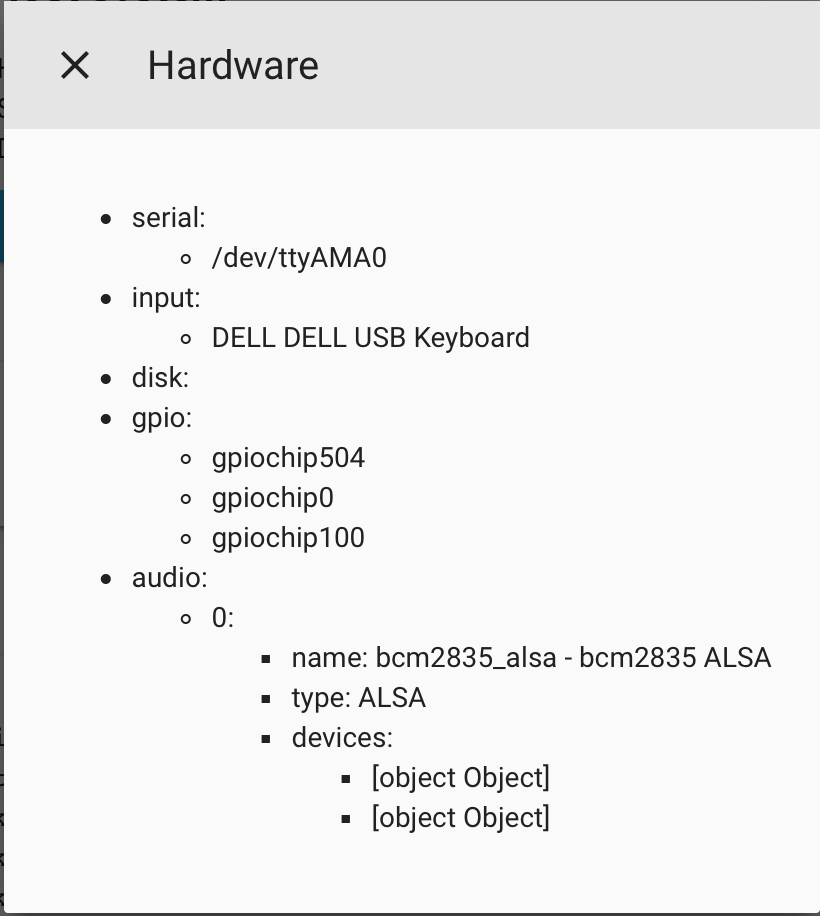
Task: Select the gpiochip504 entry
Action: [x=288, y=457]
